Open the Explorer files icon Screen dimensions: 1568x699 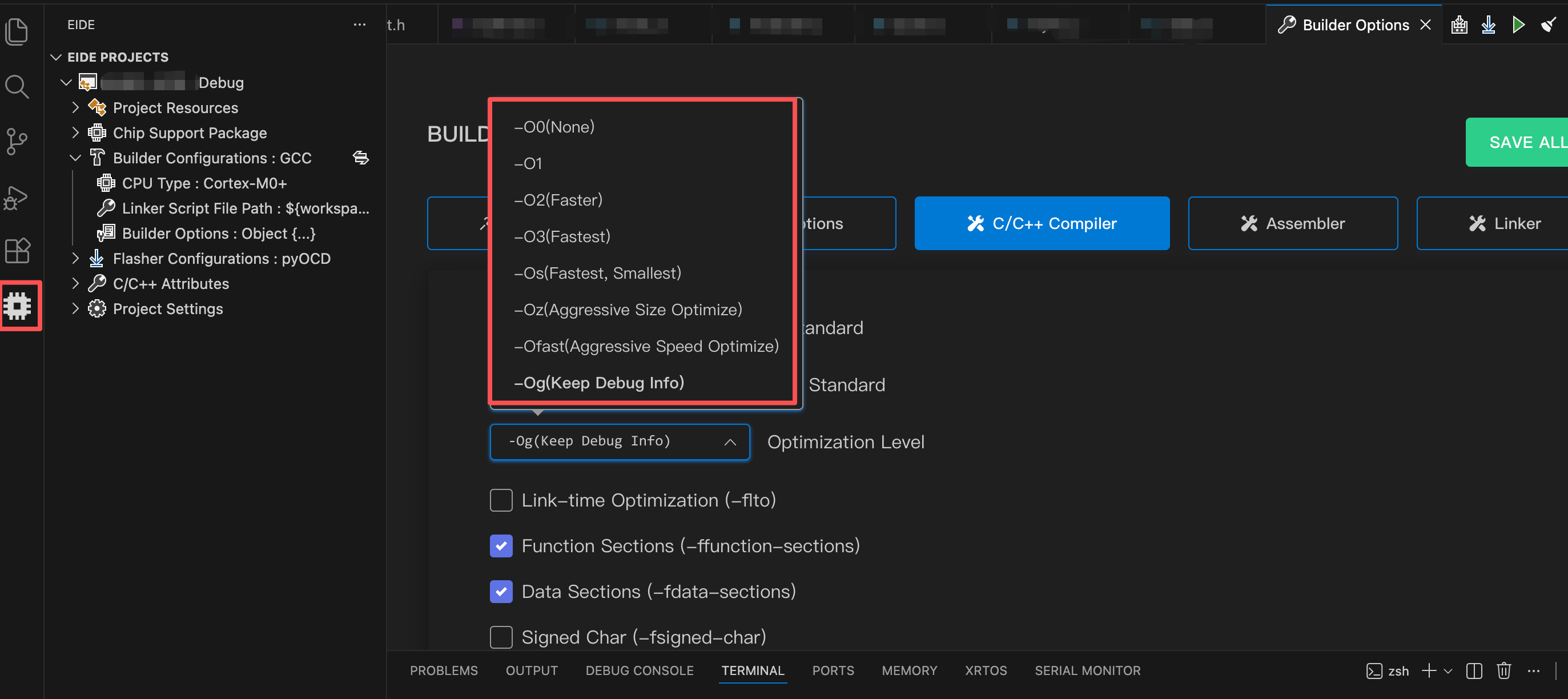[17, 31]
